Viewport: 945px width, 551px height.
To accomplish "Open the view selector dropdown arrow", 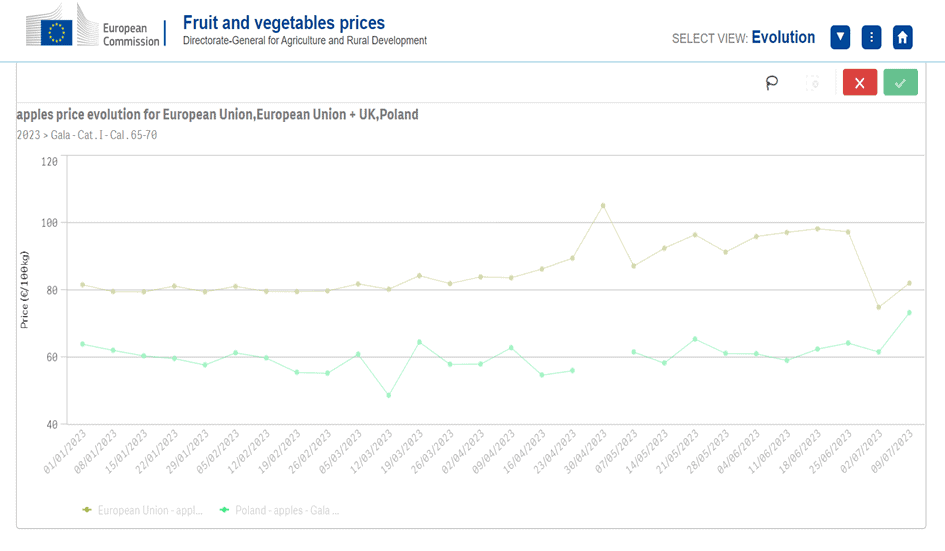I will (x=840, y=37).
